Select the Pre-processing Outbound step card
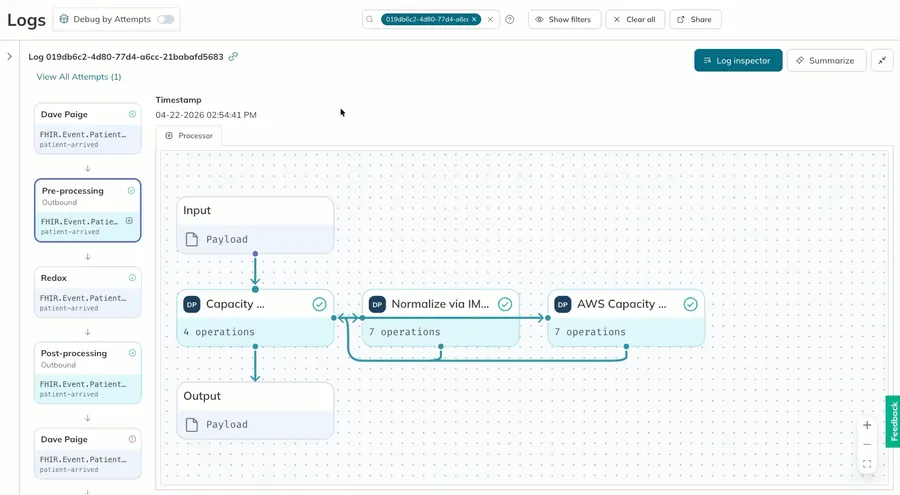 pyautogui.click(x=88, y=210)
